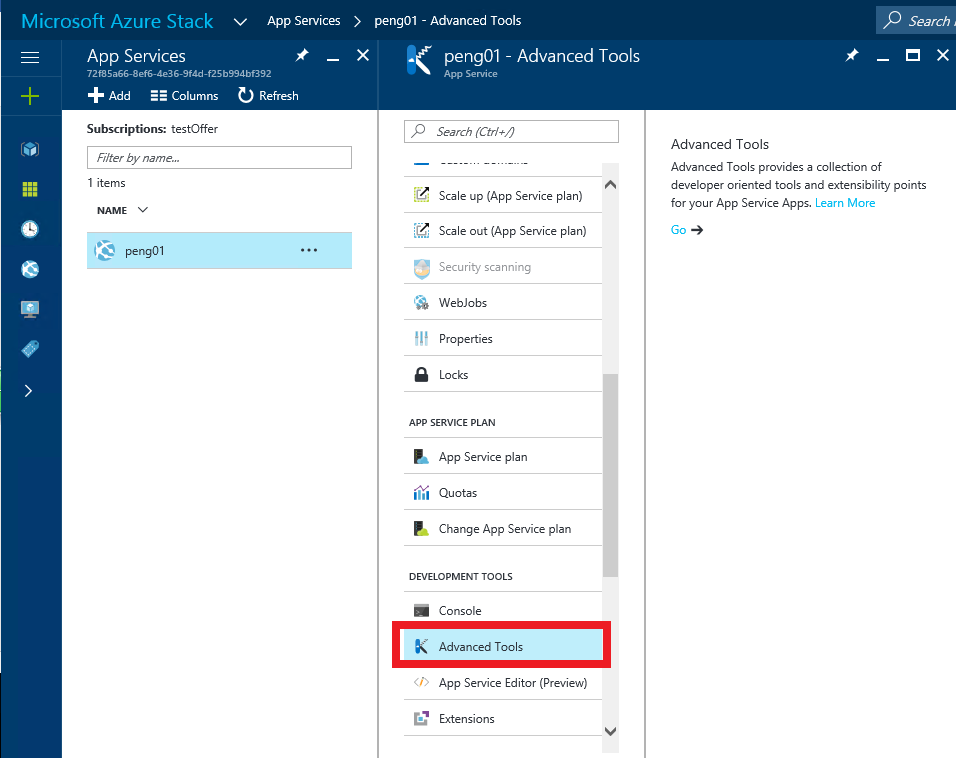Click the Filter by name field
Image resolution: width=956 pixels, height=758 pixels.
click(x=219, y=157)
